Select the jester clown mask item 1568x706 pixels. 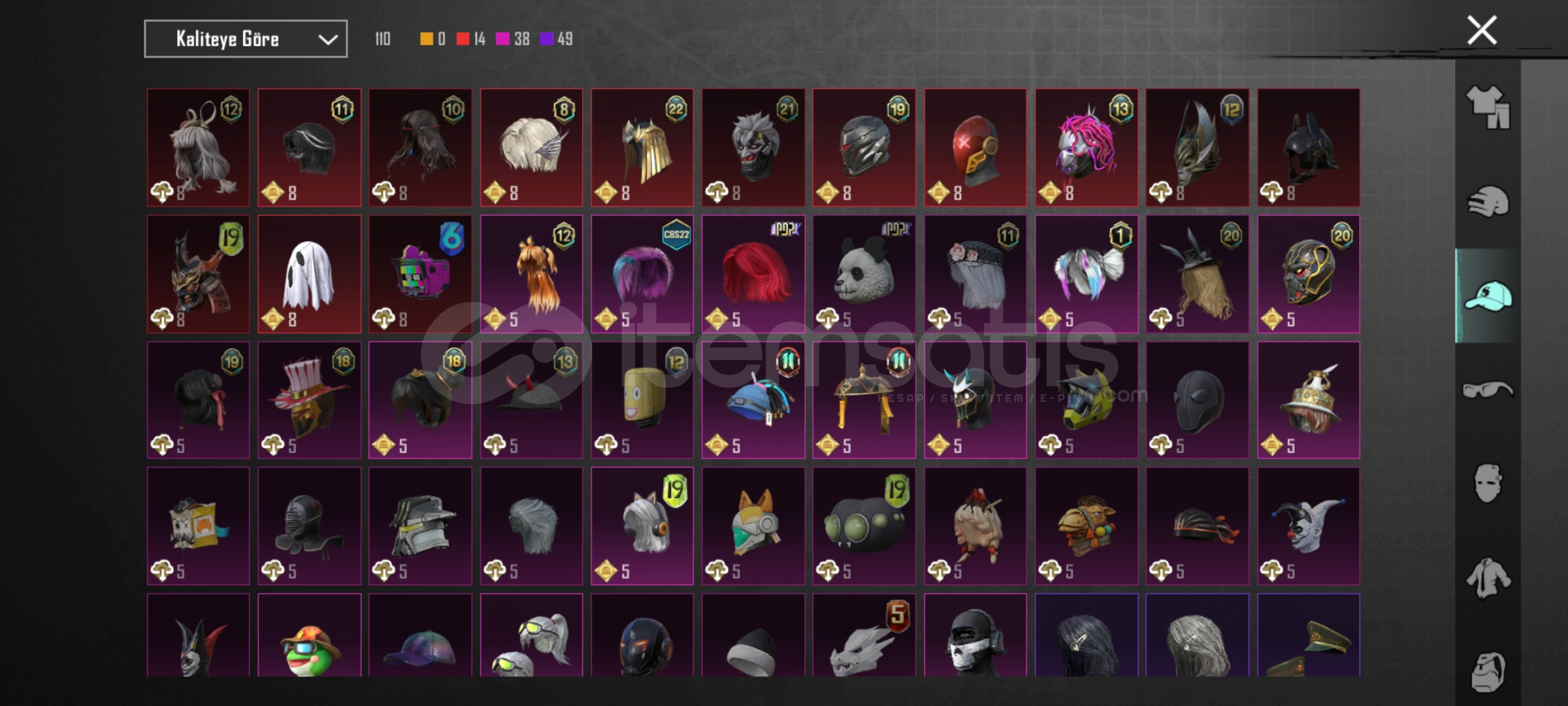point(1308,526)
